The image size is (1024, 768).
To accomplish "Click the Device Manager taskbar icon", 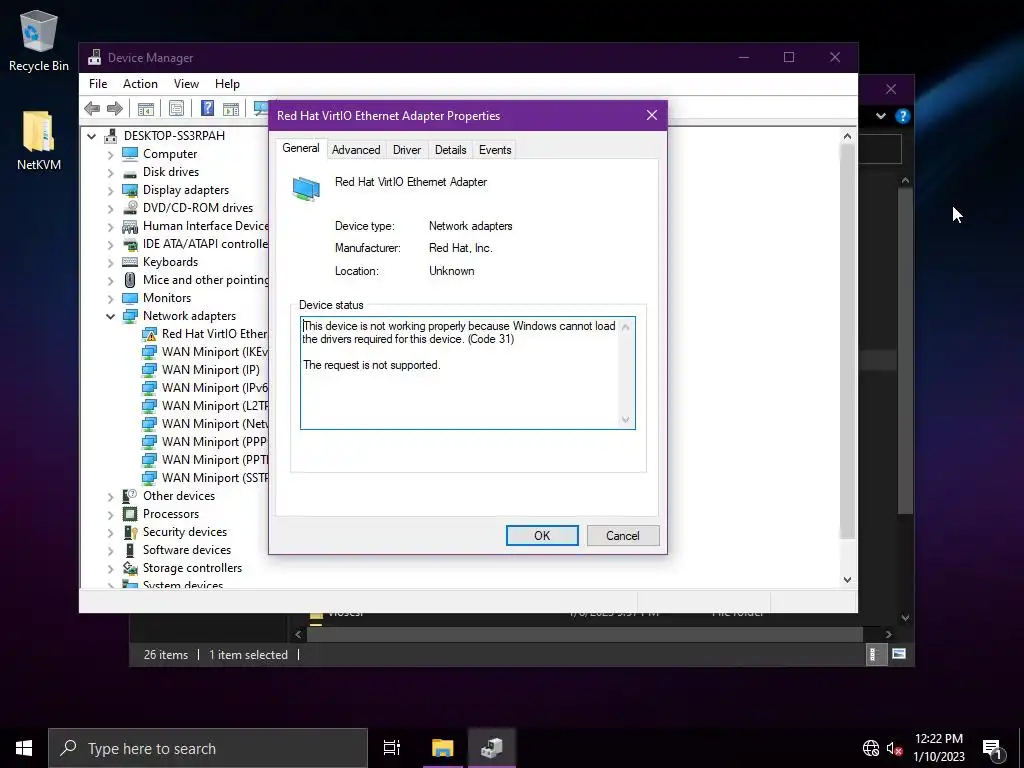I will (492, 748).
